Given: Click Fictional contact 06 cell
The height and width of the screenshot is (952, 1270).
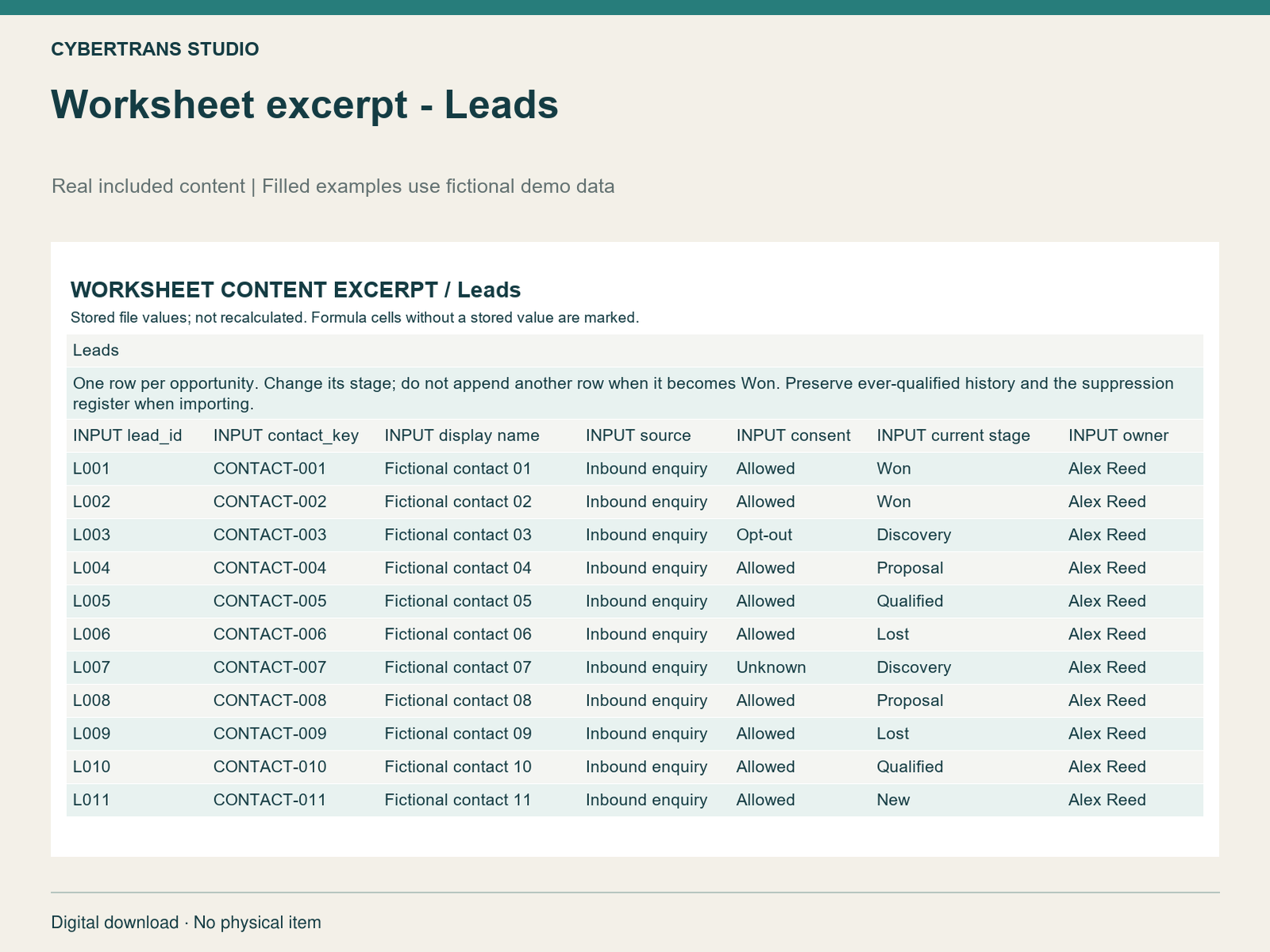Looking at the screenshot, I should (x=458, y=635).
